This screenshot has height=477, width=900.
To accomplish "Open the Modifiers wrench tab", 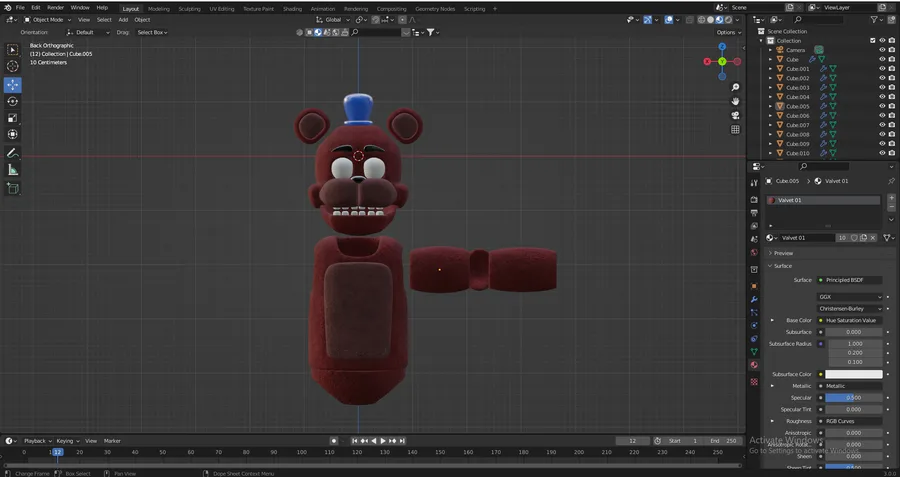I will coord(754,300).
